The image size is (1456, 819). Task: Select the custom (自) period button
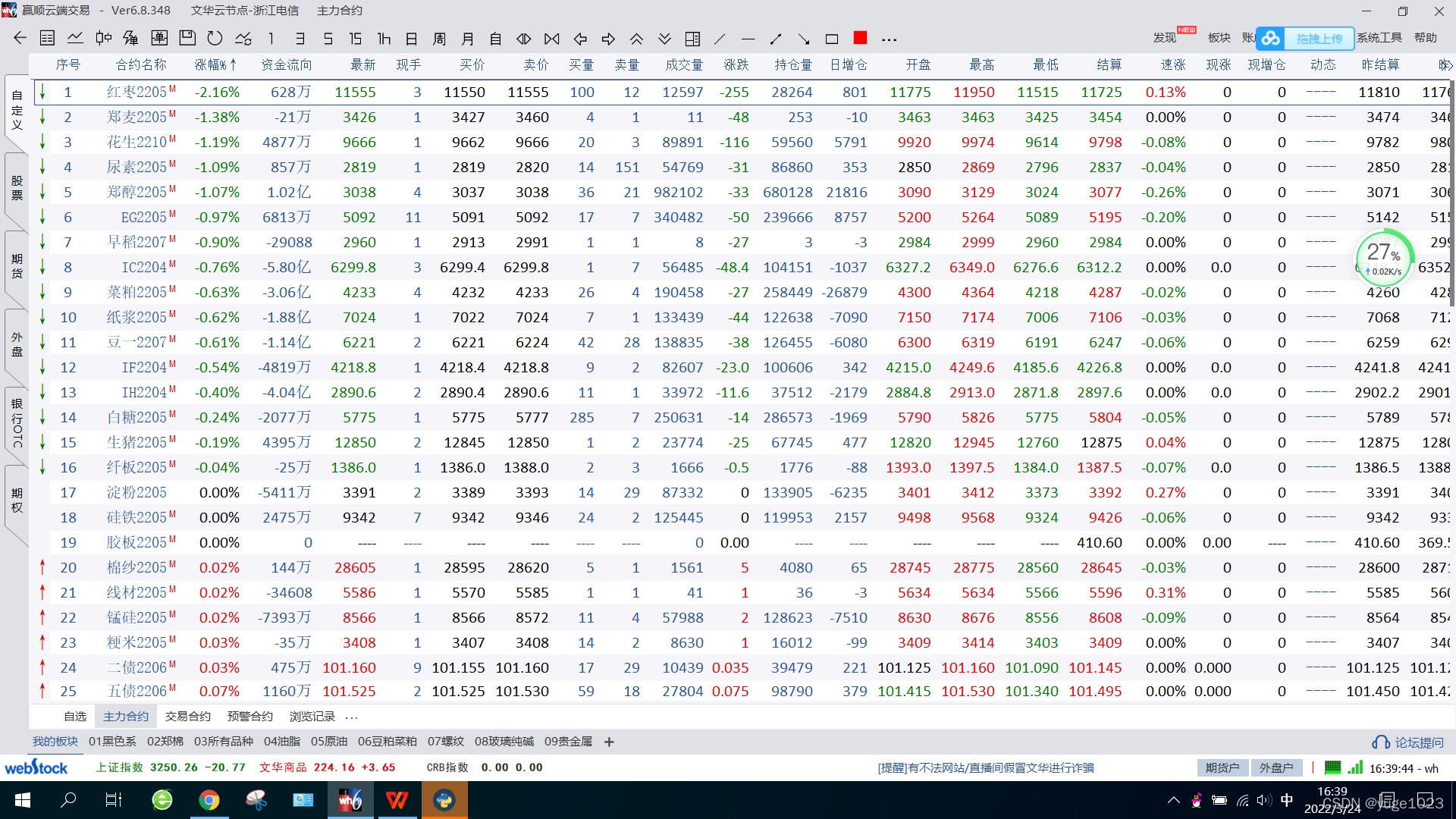click(496, 39)
